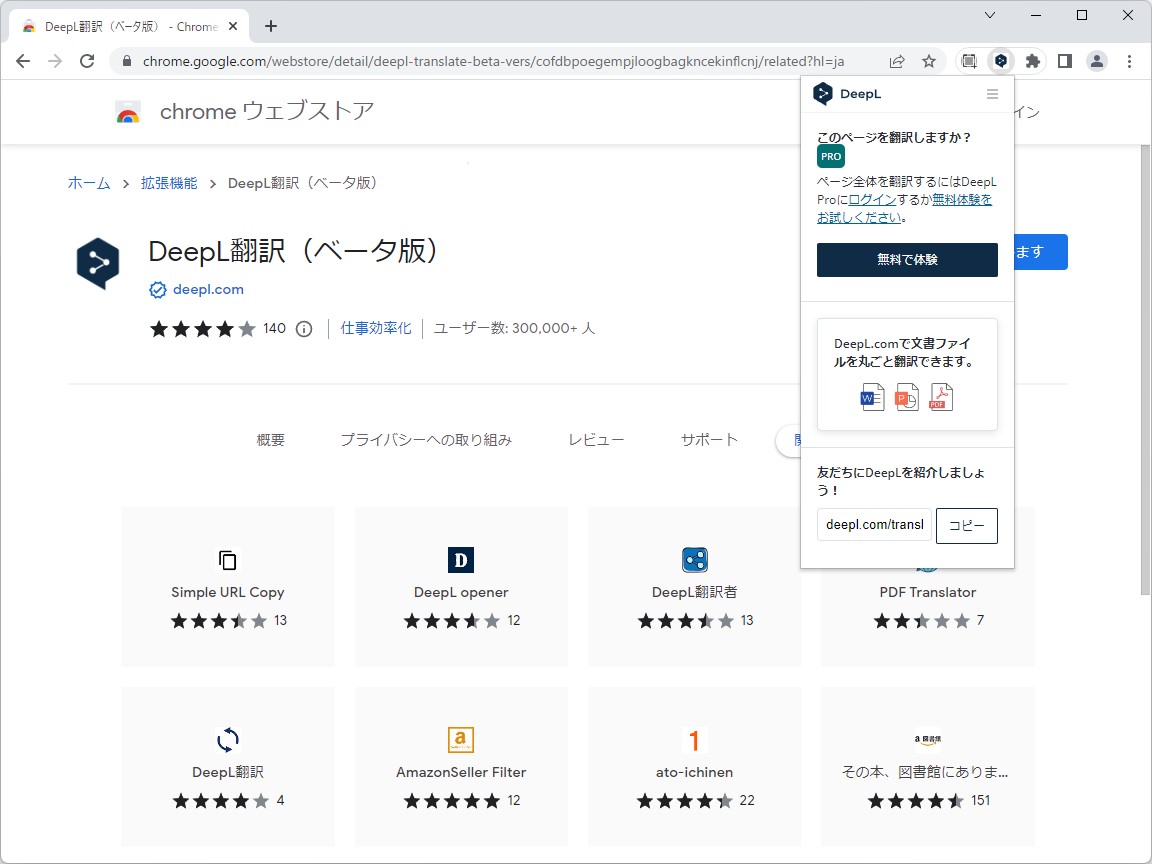Click the screen capture extension icon
This screenshot has width=1152, height=864.
click(969, 61)
